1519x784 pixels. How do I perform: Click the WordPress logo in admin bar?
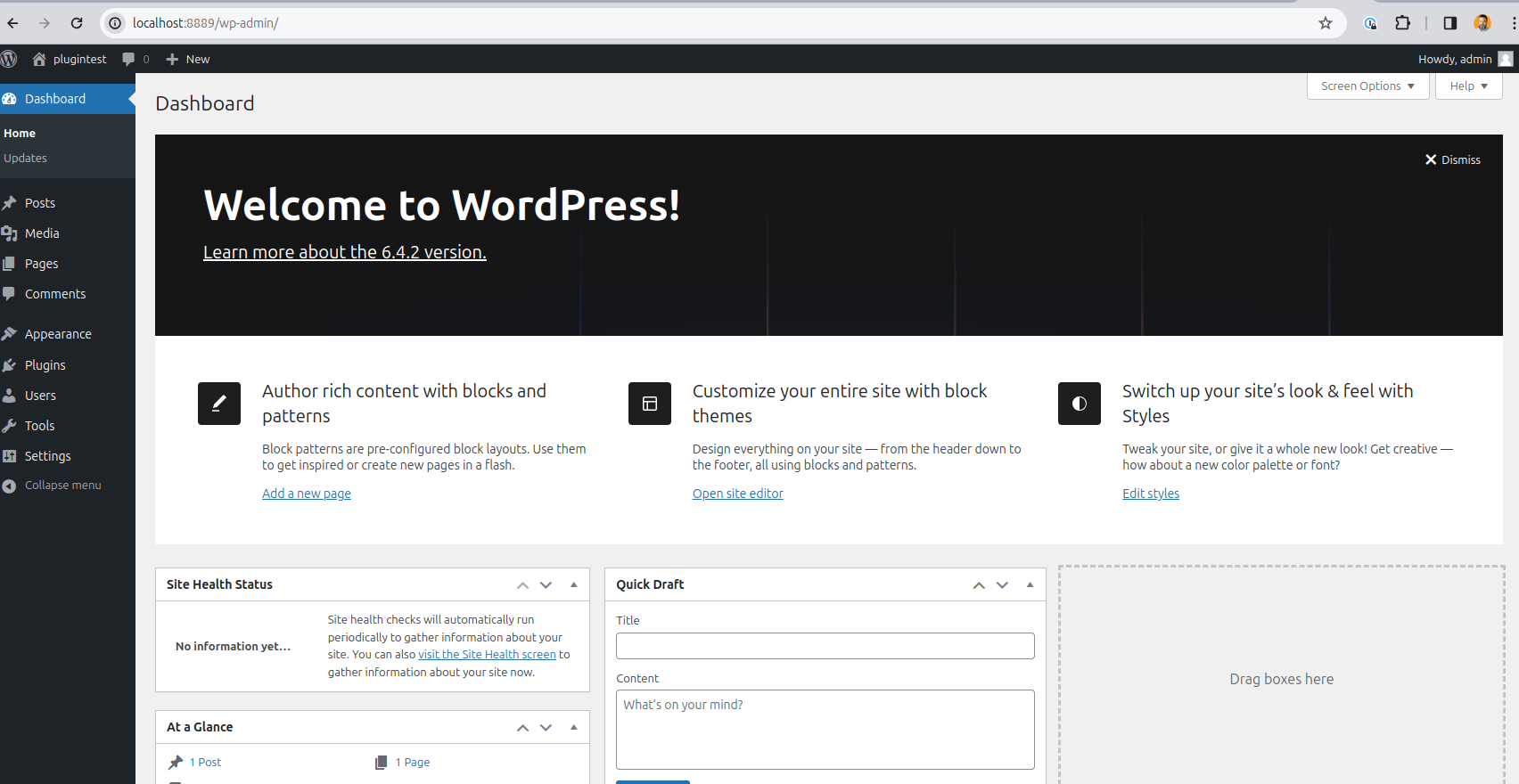pyautogui.click(x=9, y=59)
